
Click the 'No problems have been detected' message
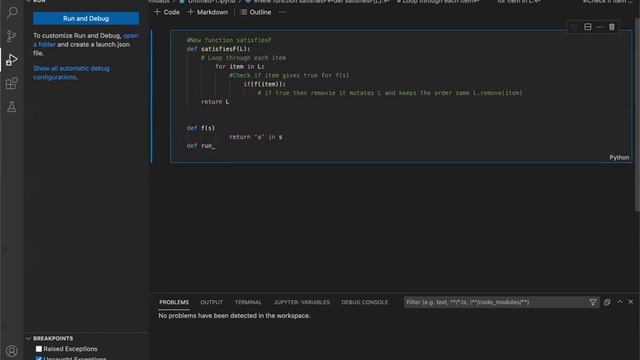234,316
